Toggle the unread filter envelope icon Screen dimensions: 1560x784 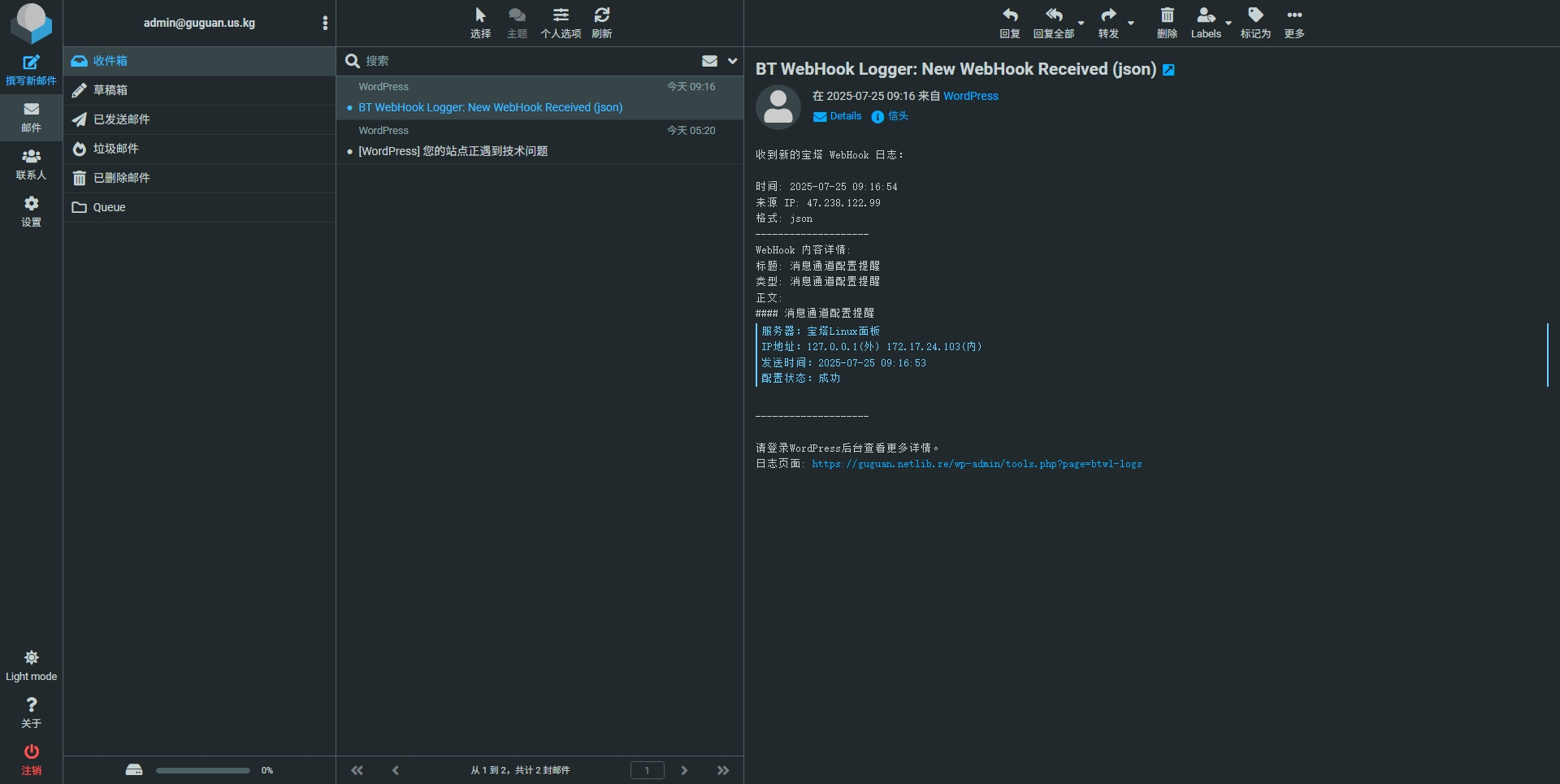709,61
